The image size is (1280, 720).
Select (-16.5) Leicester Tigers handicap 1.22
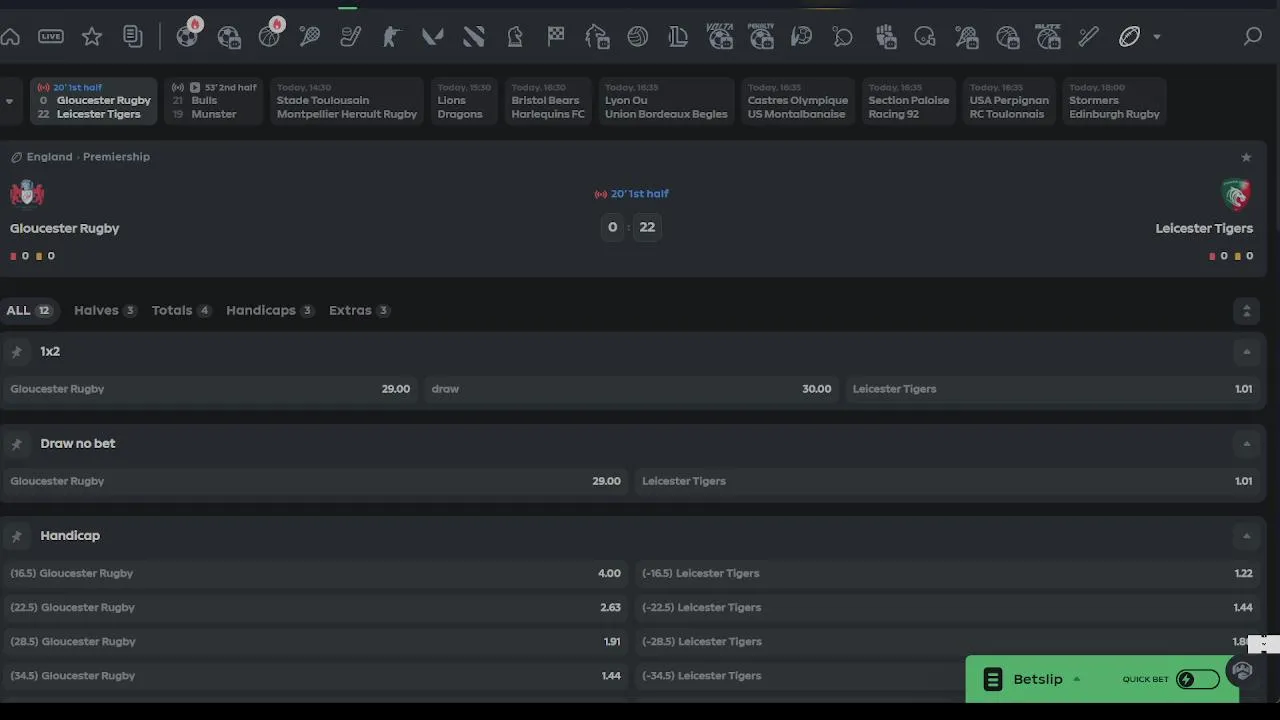point(947,574)
